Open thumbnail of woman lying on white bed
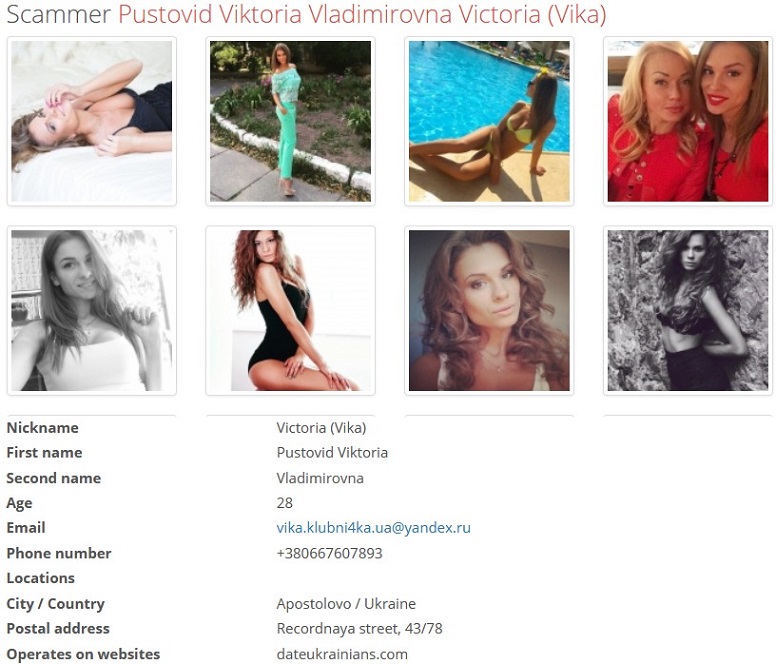The height and width of the screenshot is (664, 776). 92,121
